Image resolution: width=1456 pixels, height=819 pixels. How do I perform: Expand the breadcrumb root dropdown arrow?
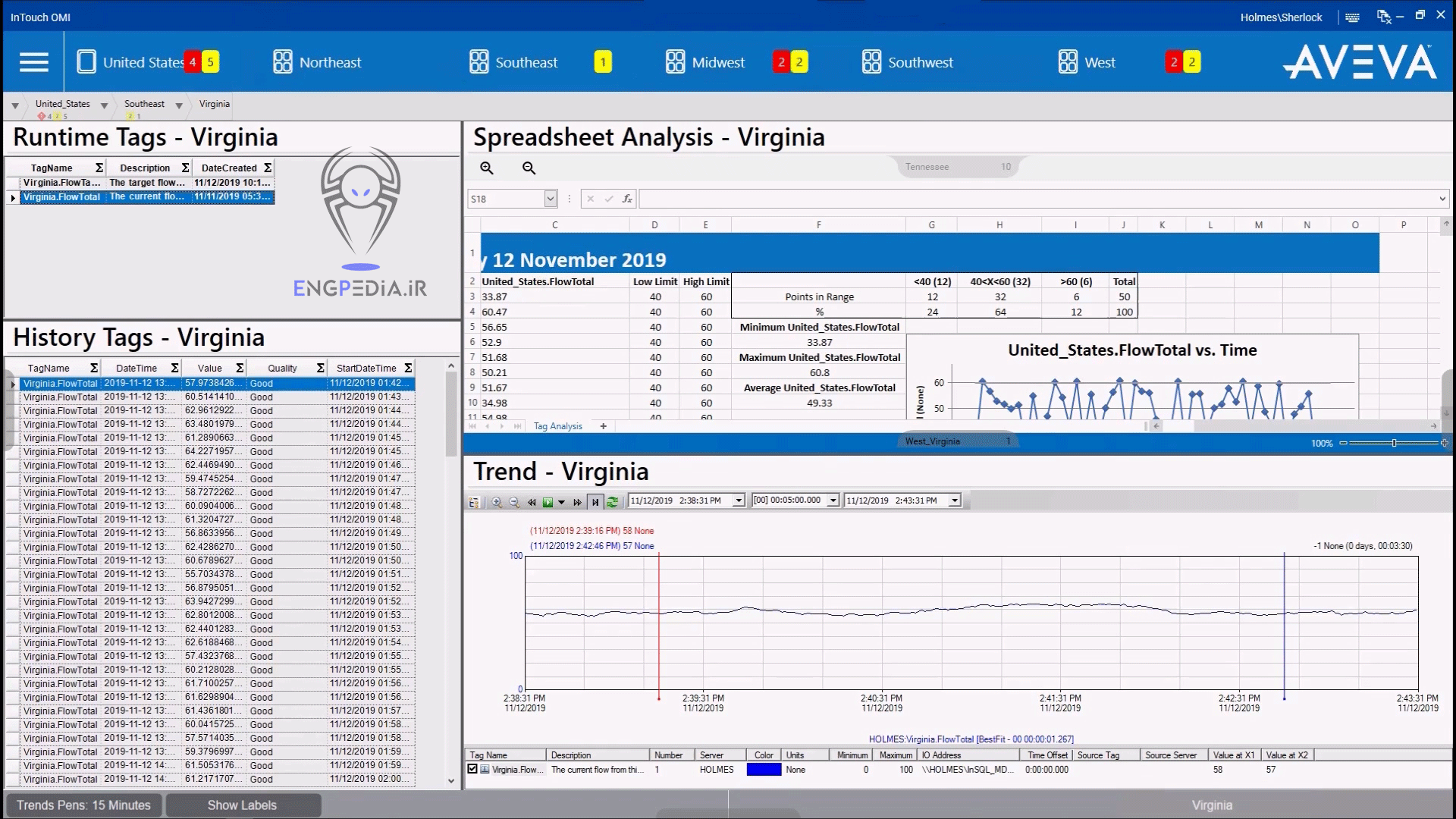tap(15, 106)
